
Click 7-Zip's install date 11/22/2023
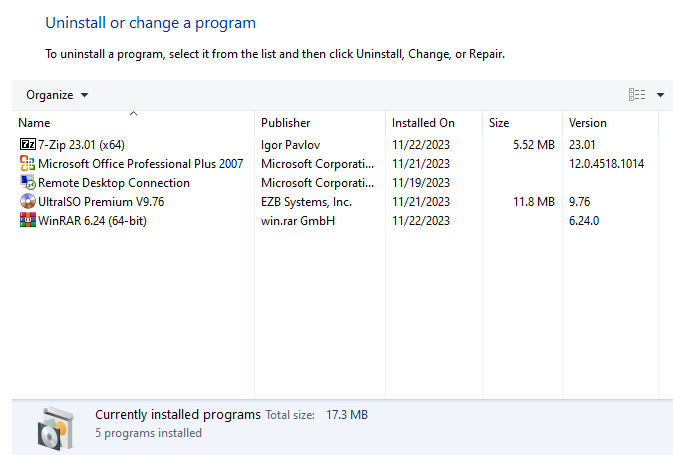[421, 145]
